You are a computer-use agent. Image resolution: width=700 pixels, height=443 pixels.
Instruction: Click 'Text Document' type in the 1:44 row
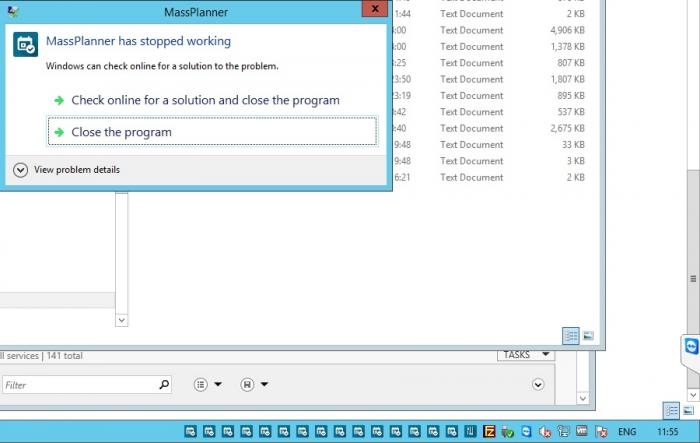(471, 14)
